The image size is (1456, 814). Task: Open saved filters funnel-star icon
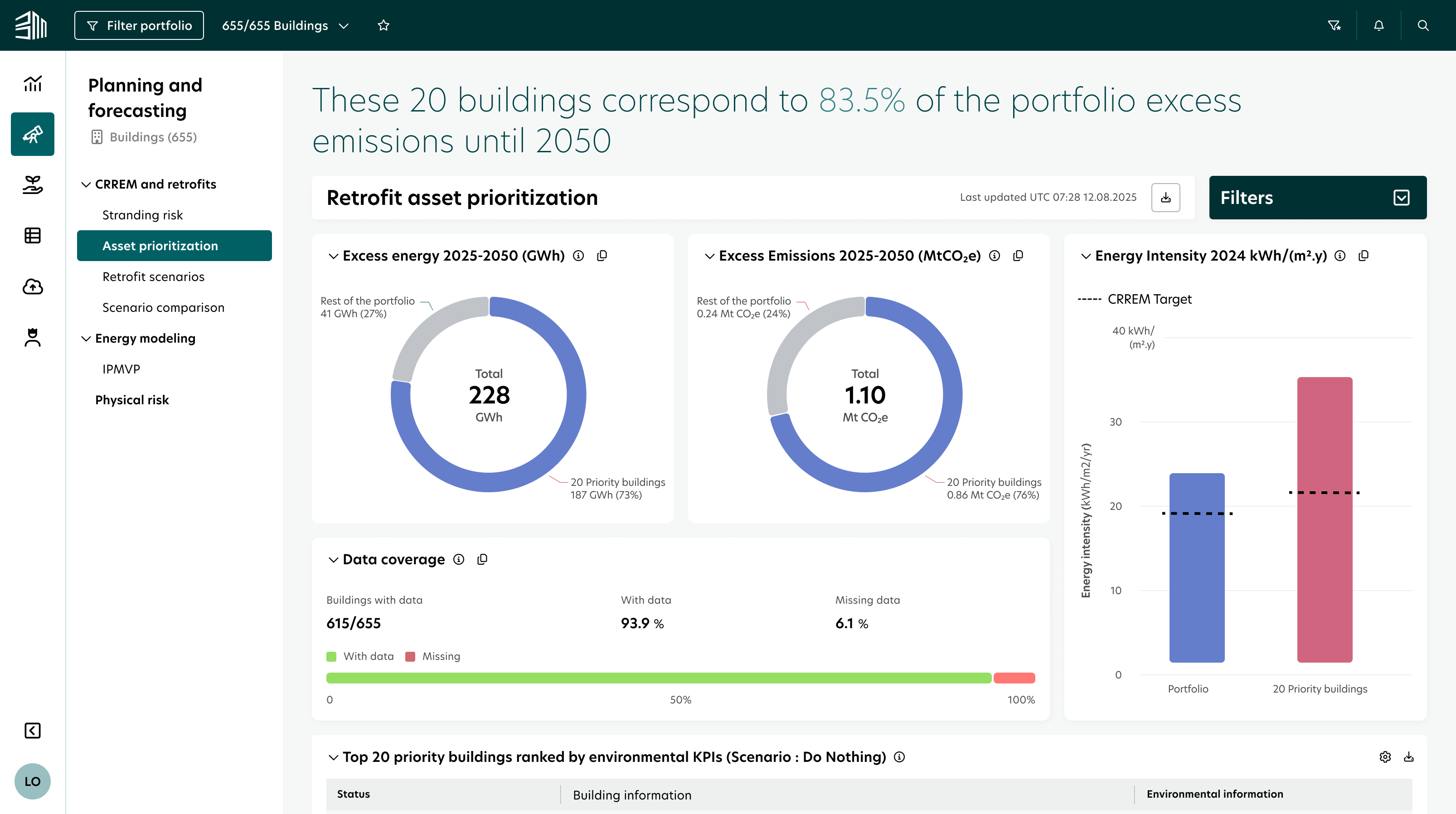click(1335, 25)
